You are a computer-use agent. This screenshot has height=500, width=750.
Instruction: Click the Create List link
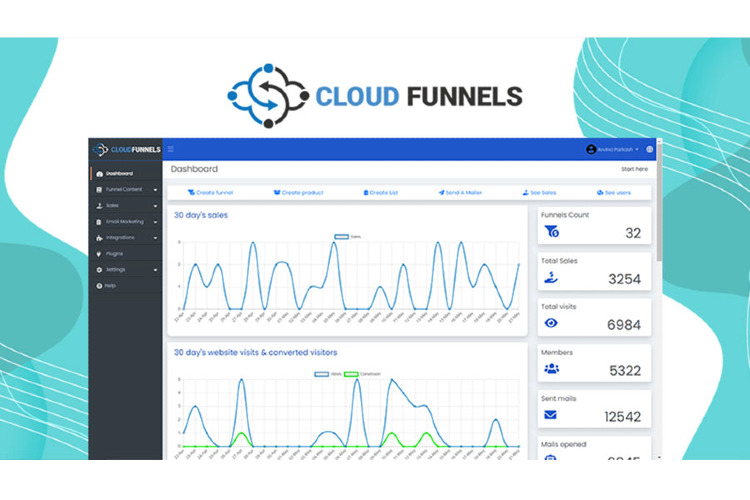[380, 192]
